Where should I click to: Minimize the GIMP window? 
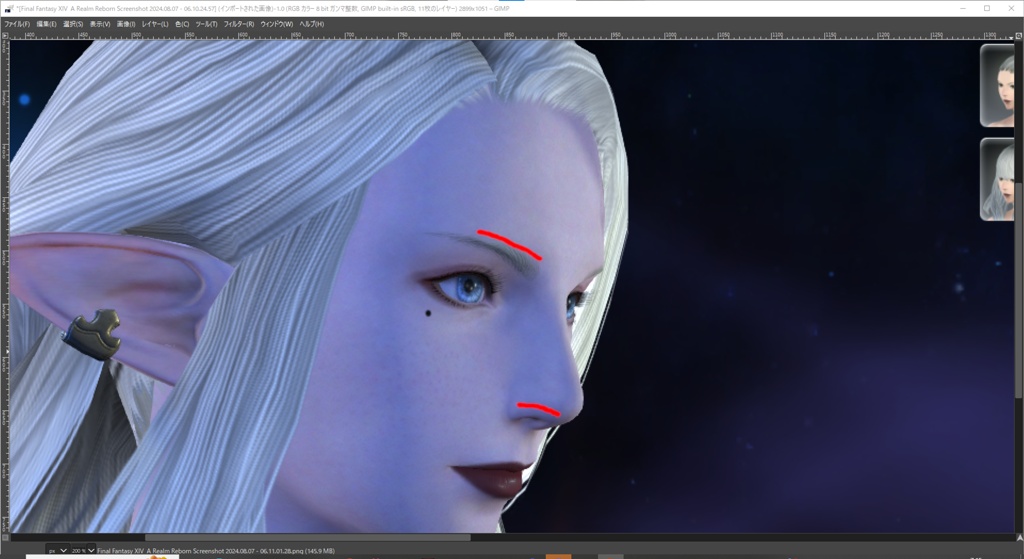point(964,8)
